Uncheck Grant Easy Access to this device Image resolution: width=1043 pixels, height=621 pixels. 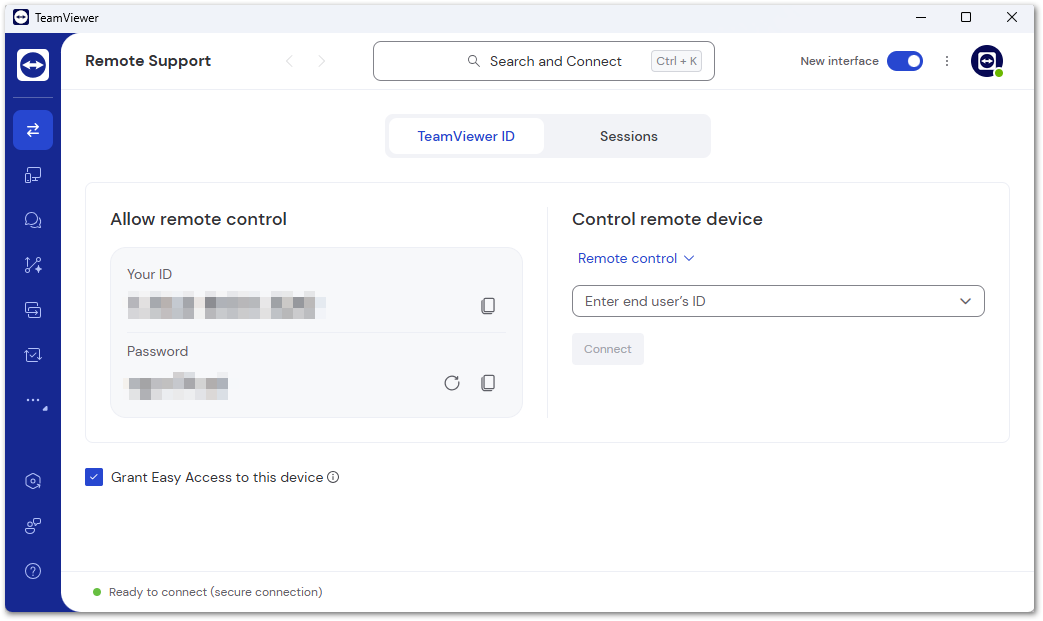(x=94, y=477)
